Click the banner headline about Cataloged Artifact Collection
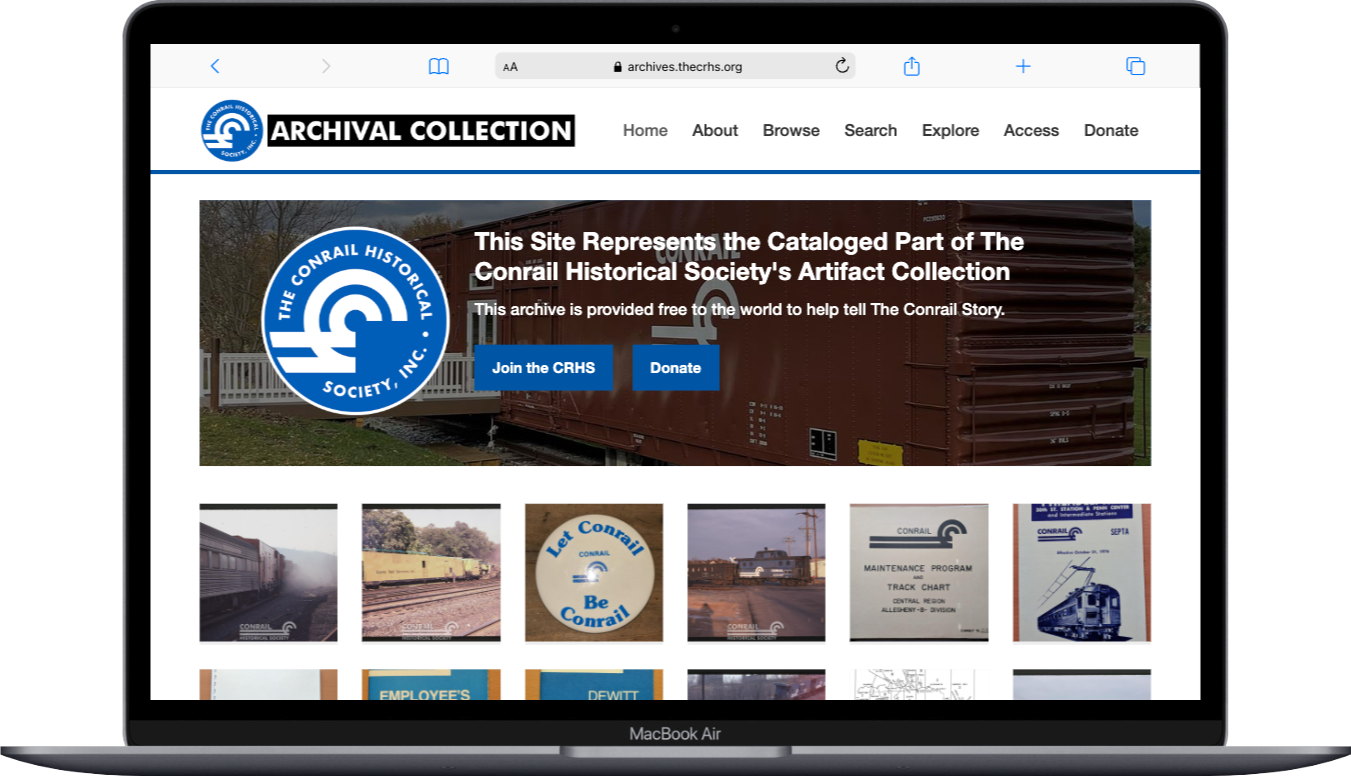The height and width of the screenshot is (776, 1351). pyautogui.click(x=749, y=256)
